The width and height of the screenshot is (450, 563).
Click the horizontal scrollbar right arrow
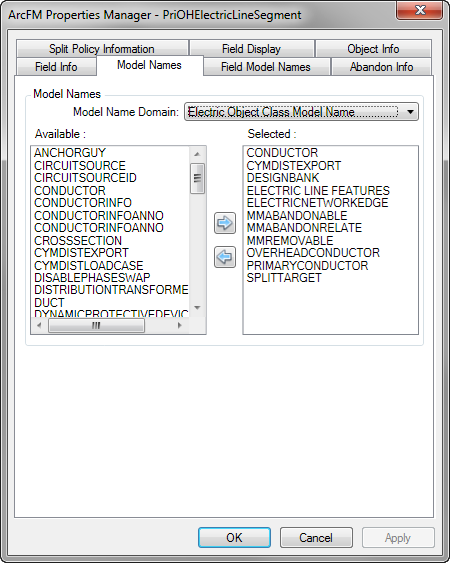coord(180,326)
